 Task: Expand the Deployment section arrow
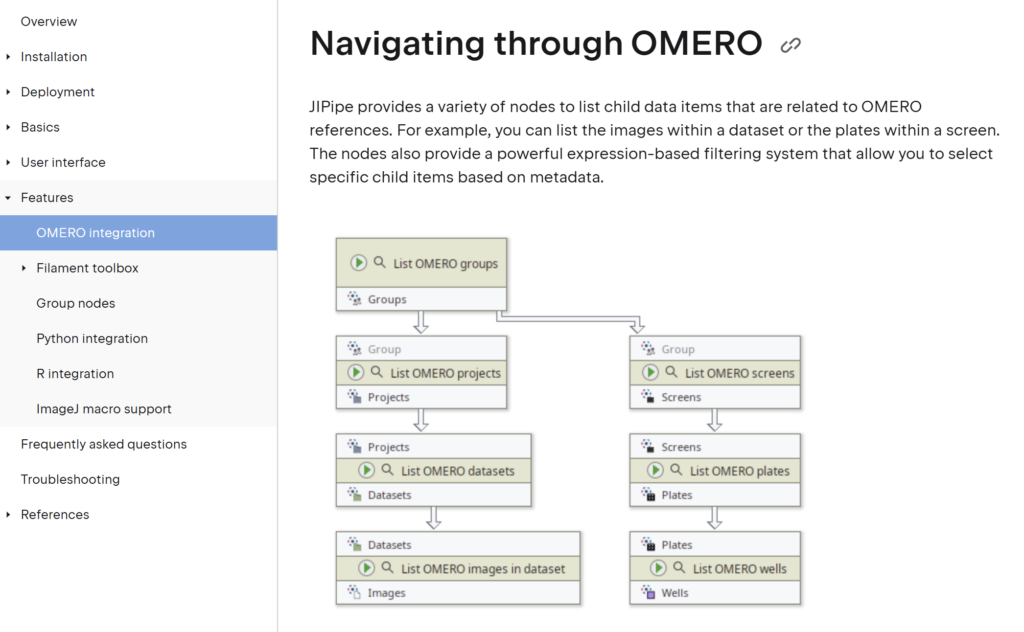pyautogui.click(x=8, y=92)
